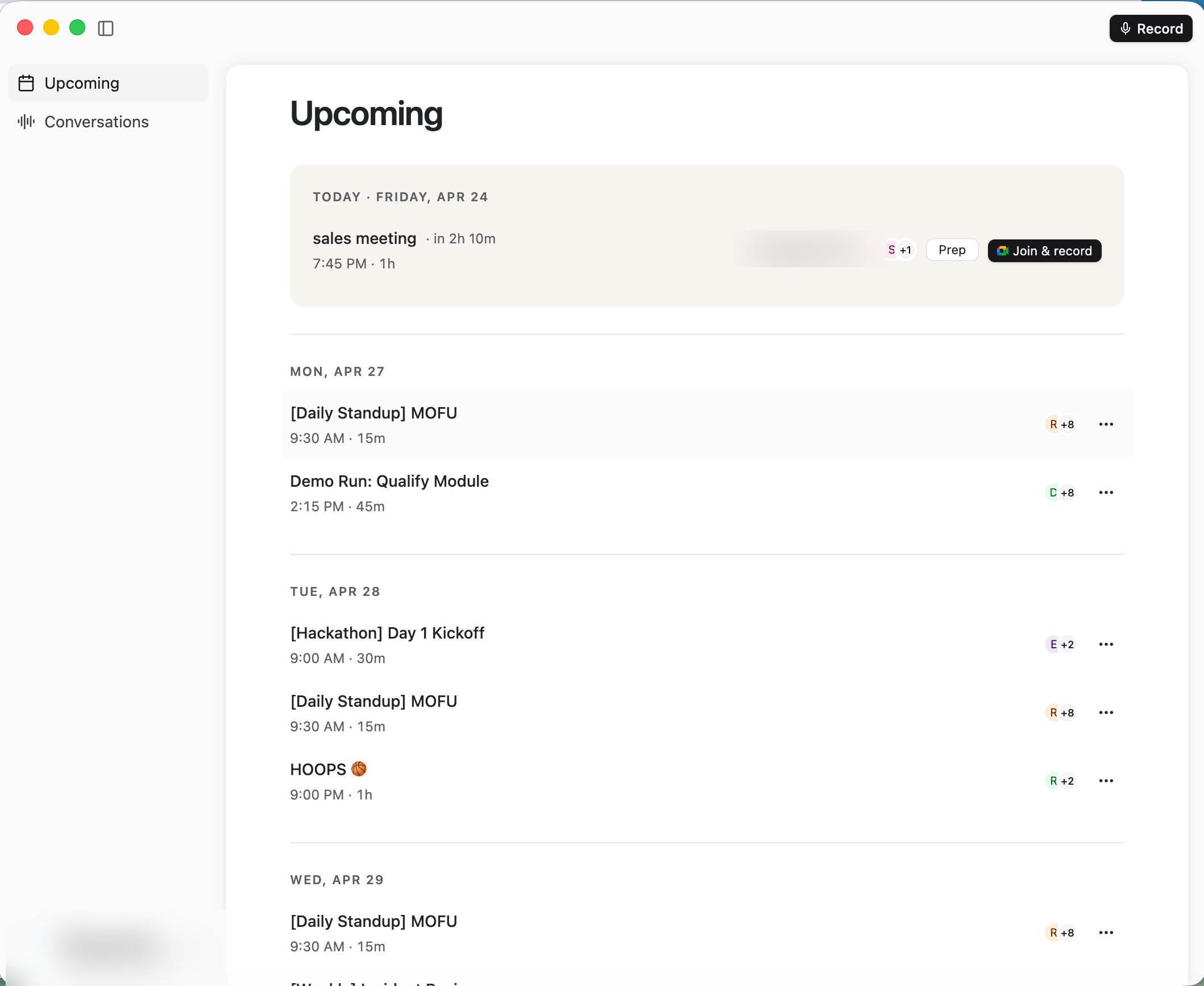View attendees D +8 of Demo Run
This screenshot has height=986, width=1204.
click(x=1061, y=492)
